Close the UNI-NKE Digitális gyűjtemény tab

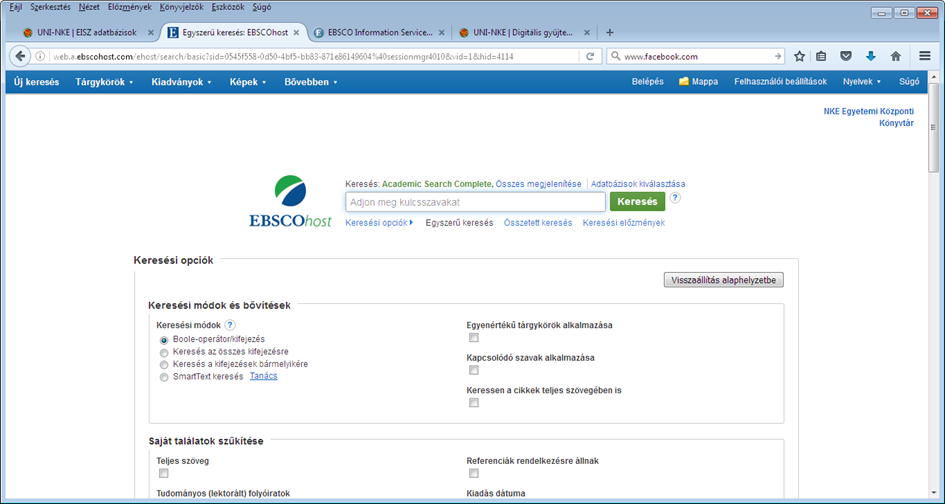pos(588,33)
